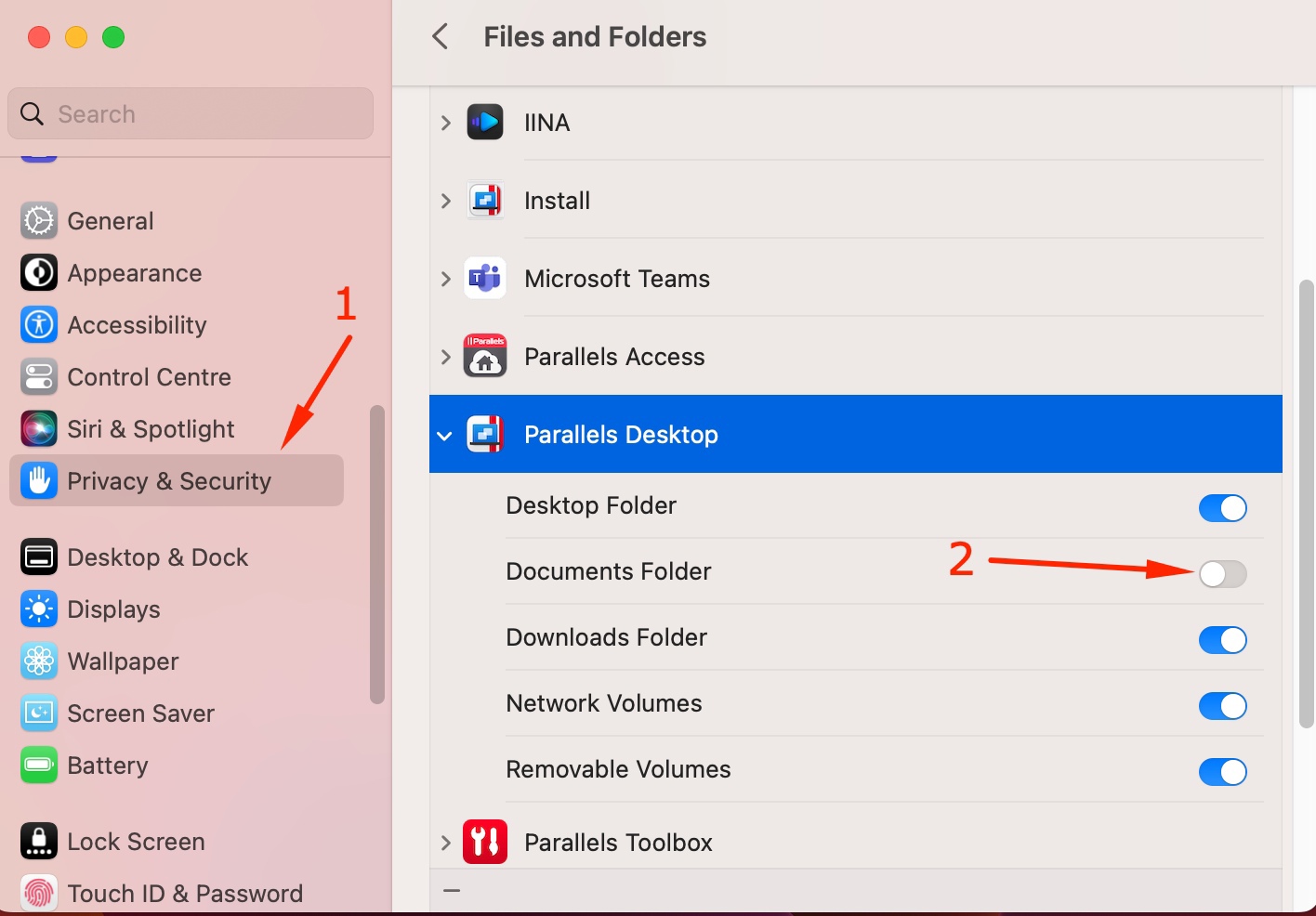The height and width of the screenshot is (916, 1316).
Task: Select Control Centre in the sidebar
Action: click(x=177, y=377)
